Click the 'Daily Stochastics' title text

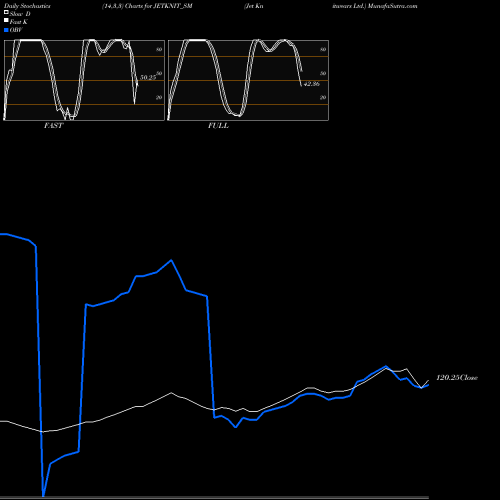pyautogui.click(x=27, y=6)
